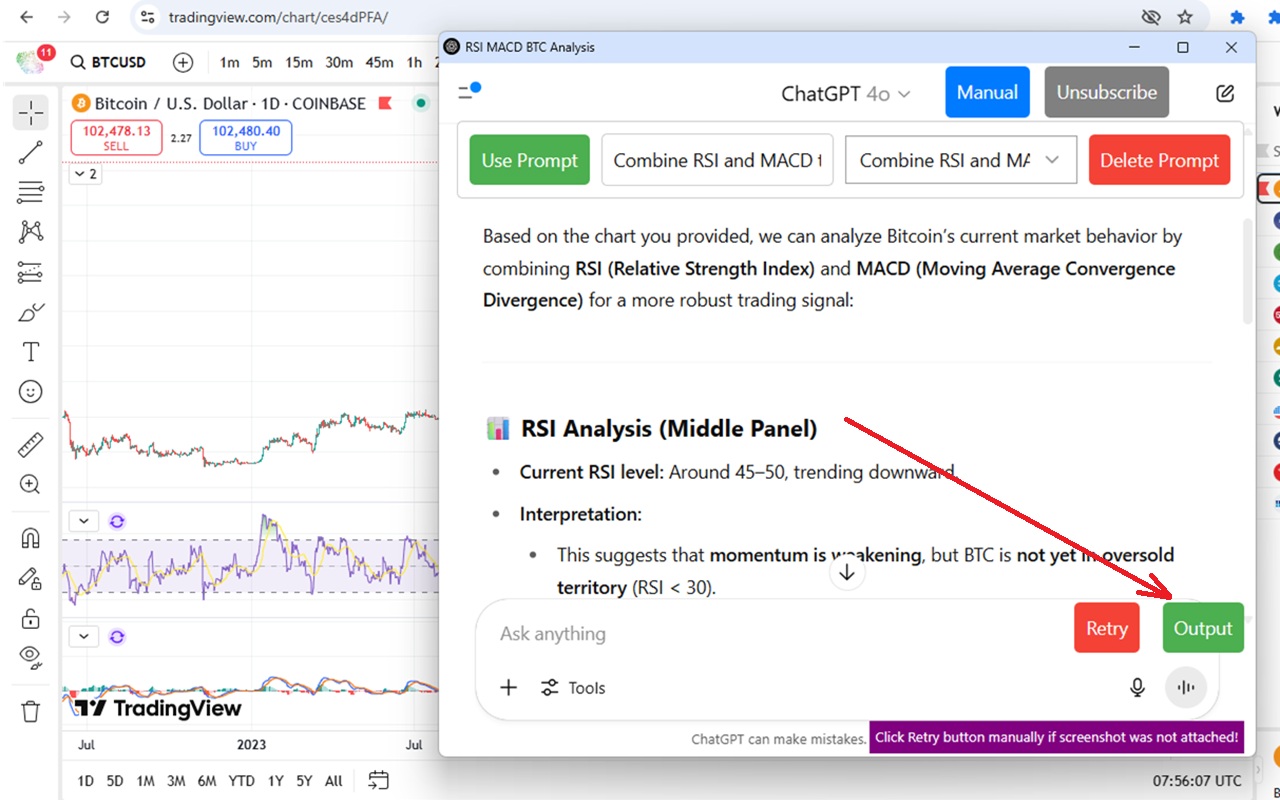1280x800 pixels.
Task: Enable magnet mode in the drawing toolbar
Action: tap(30, 537)
